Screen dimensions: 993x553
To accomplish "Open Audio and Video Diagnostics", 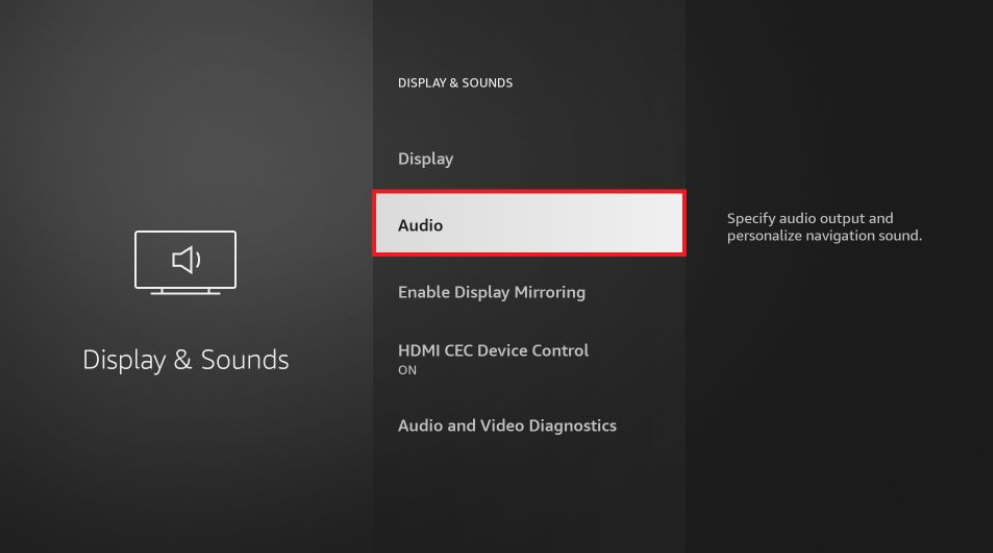I will pyautogui.click(x=529, y=426).
